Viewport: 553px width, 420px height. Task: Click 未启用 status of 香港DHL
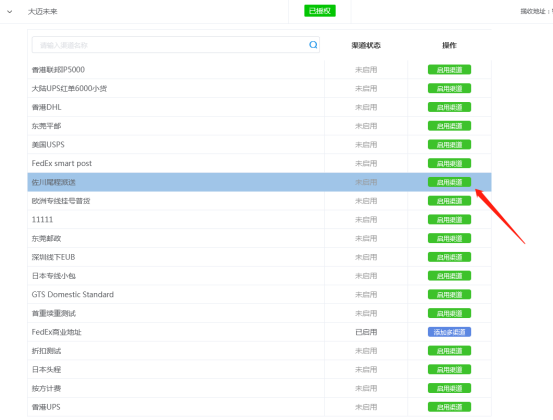(366, 107)
